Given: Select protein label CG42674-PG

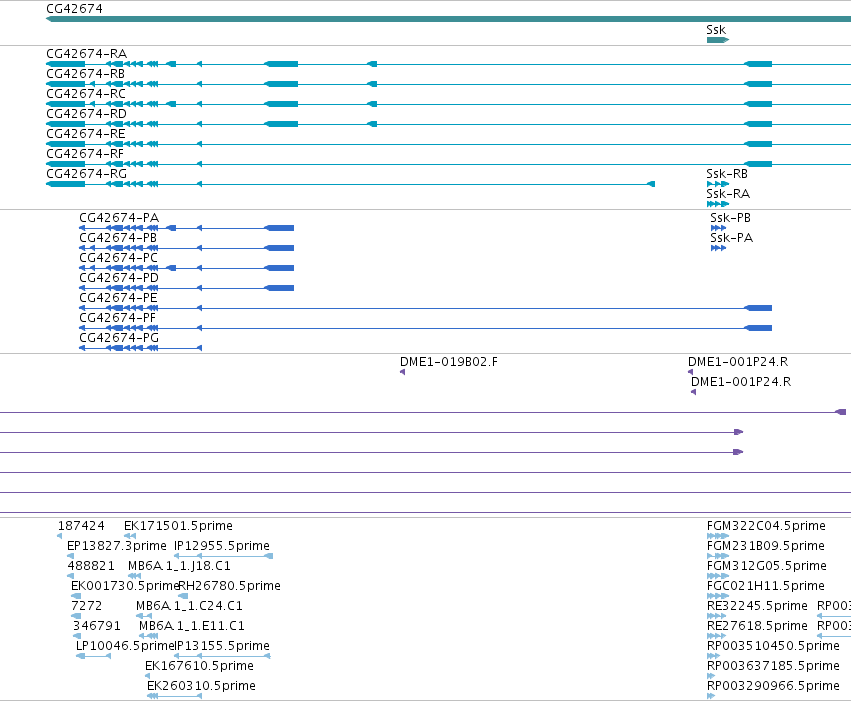Looking at the screenshot, I should tap(119, 338).
